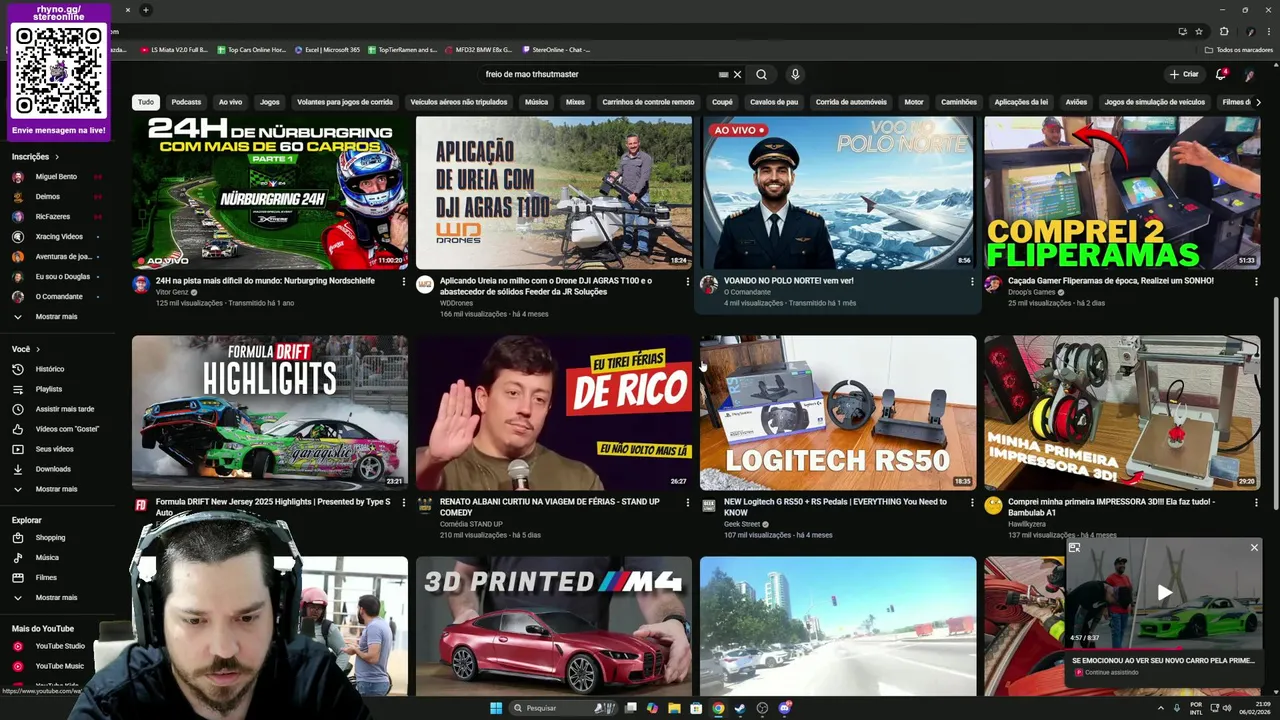Open options menu for Nurburgring Nordschleife video
The height and width of the screenshot is (720, 1280).
[403, 282]
